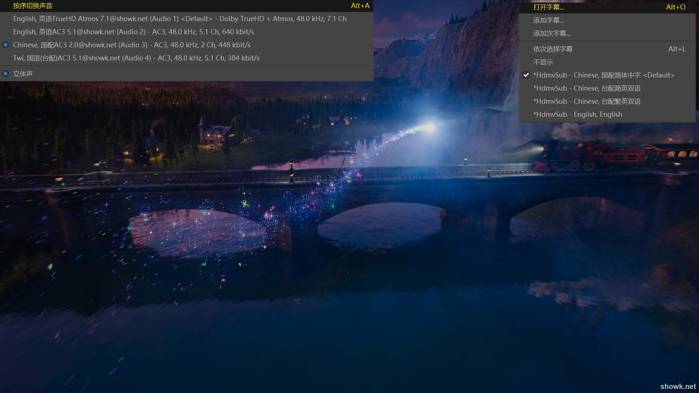Pick HdmvSub Chinese 台配繁英双语 subtitle
The width and height of the screenshot is (699, 393).
(x=607, y=102)
